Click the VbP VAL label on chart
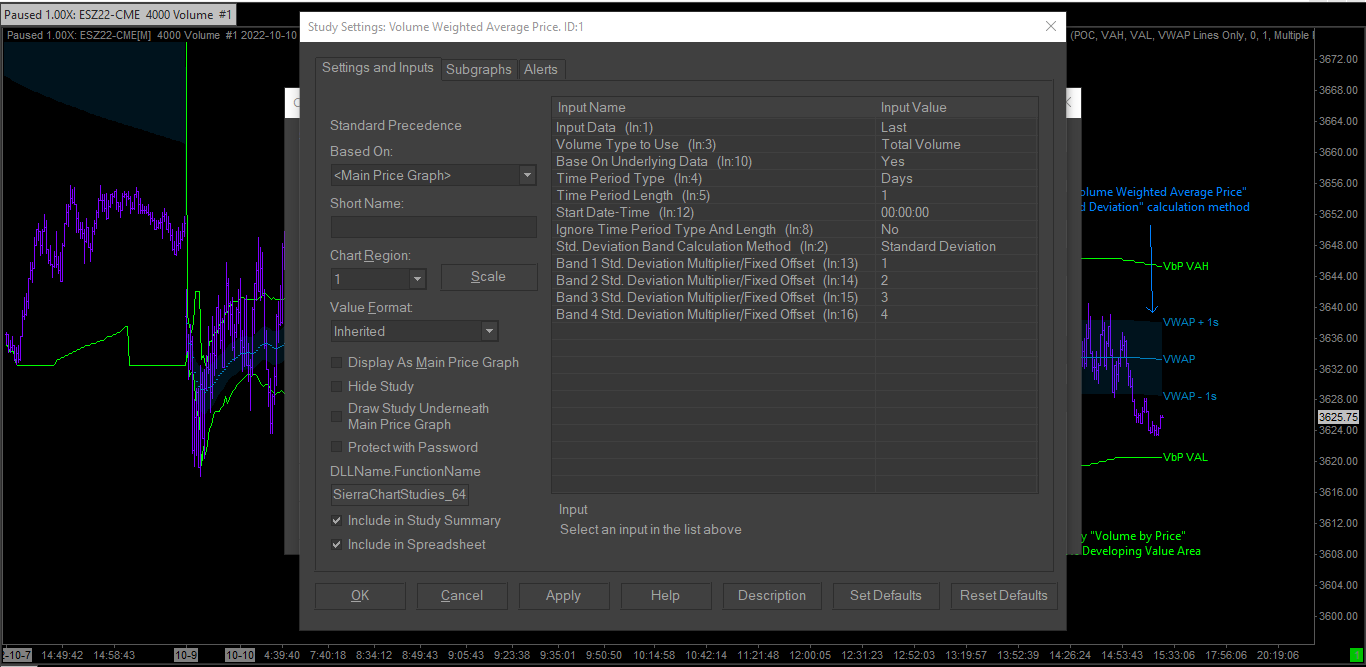 point(1185,457)
